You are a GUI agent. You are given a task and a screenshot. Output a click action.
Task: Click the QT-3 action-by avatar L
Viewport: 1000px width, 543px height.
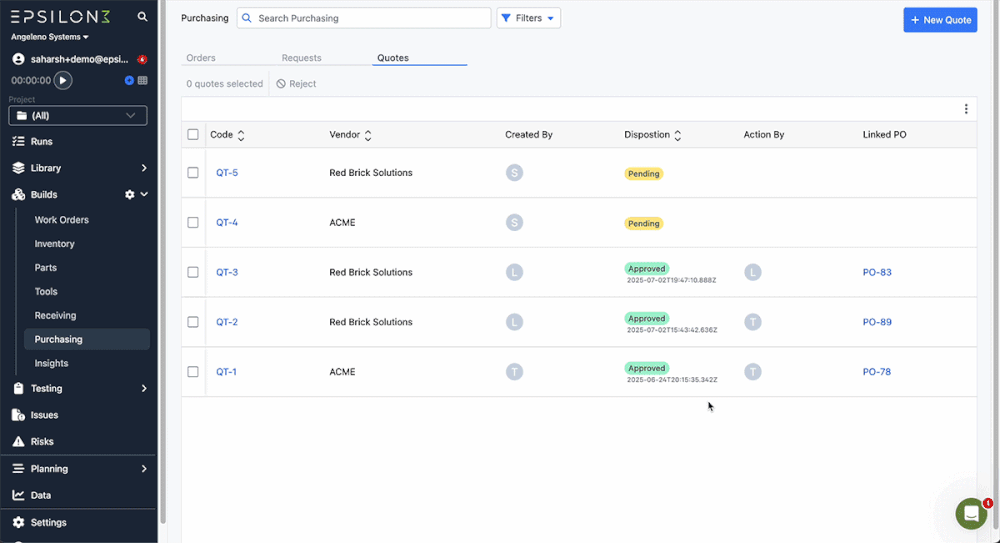[753, 272]
